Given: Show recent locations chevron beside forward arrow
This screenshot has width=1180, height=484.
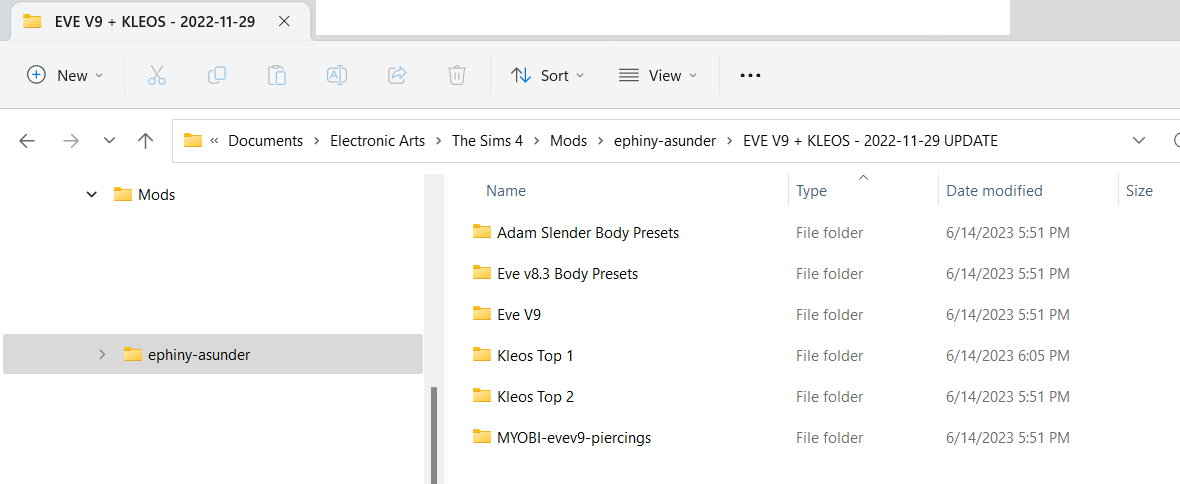Looking at the screenshot, I should 110,141.
